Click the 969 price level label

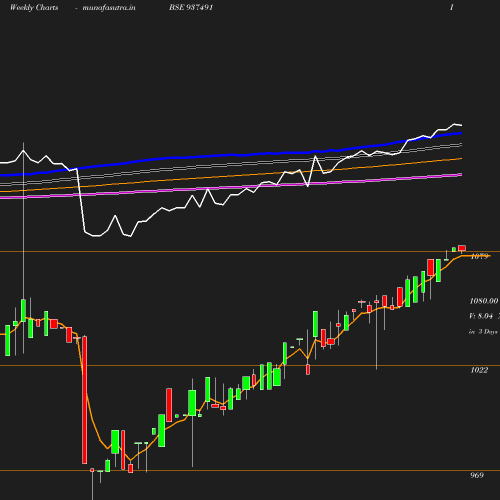click(477, 475)
